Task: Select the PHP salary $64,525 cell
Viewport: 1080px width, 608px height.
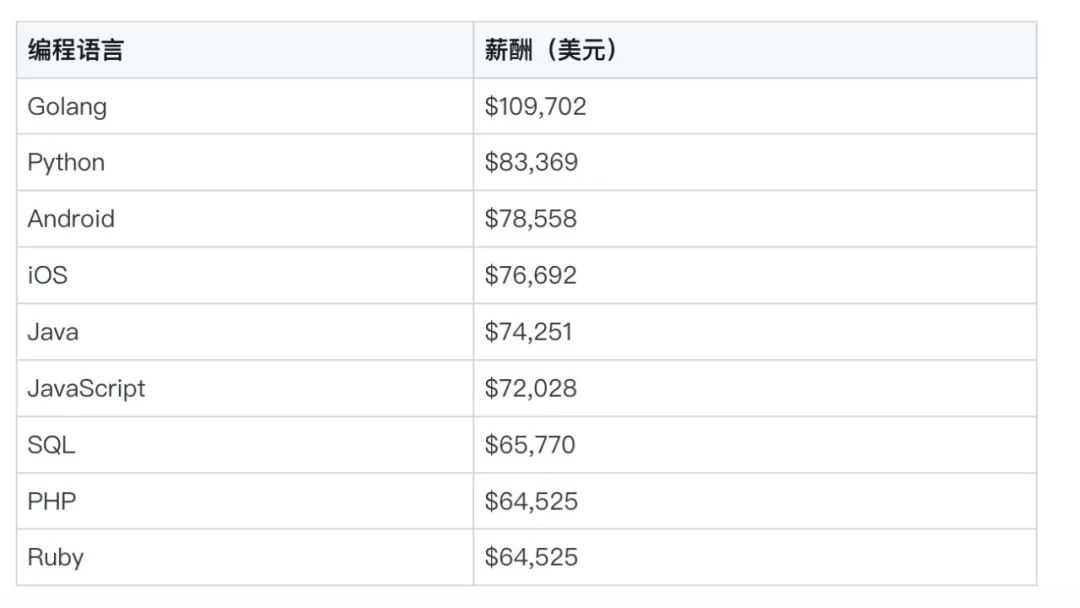Action: tap(755, 501)
